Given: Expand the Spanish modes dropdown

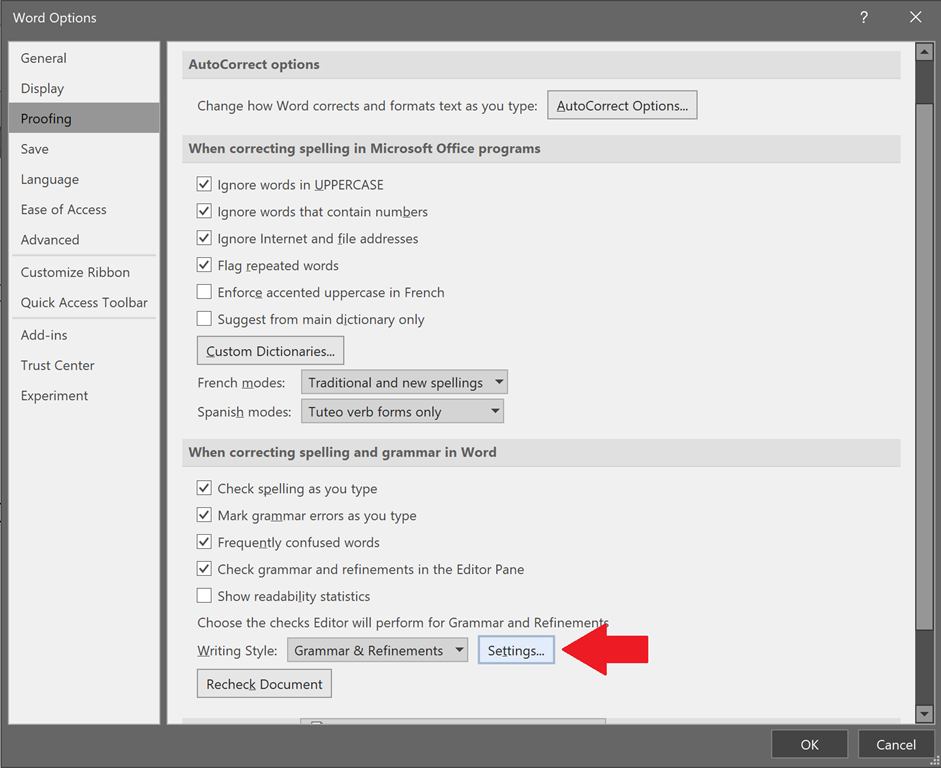Looking at the screenshot, I should [x=402, y=412].
